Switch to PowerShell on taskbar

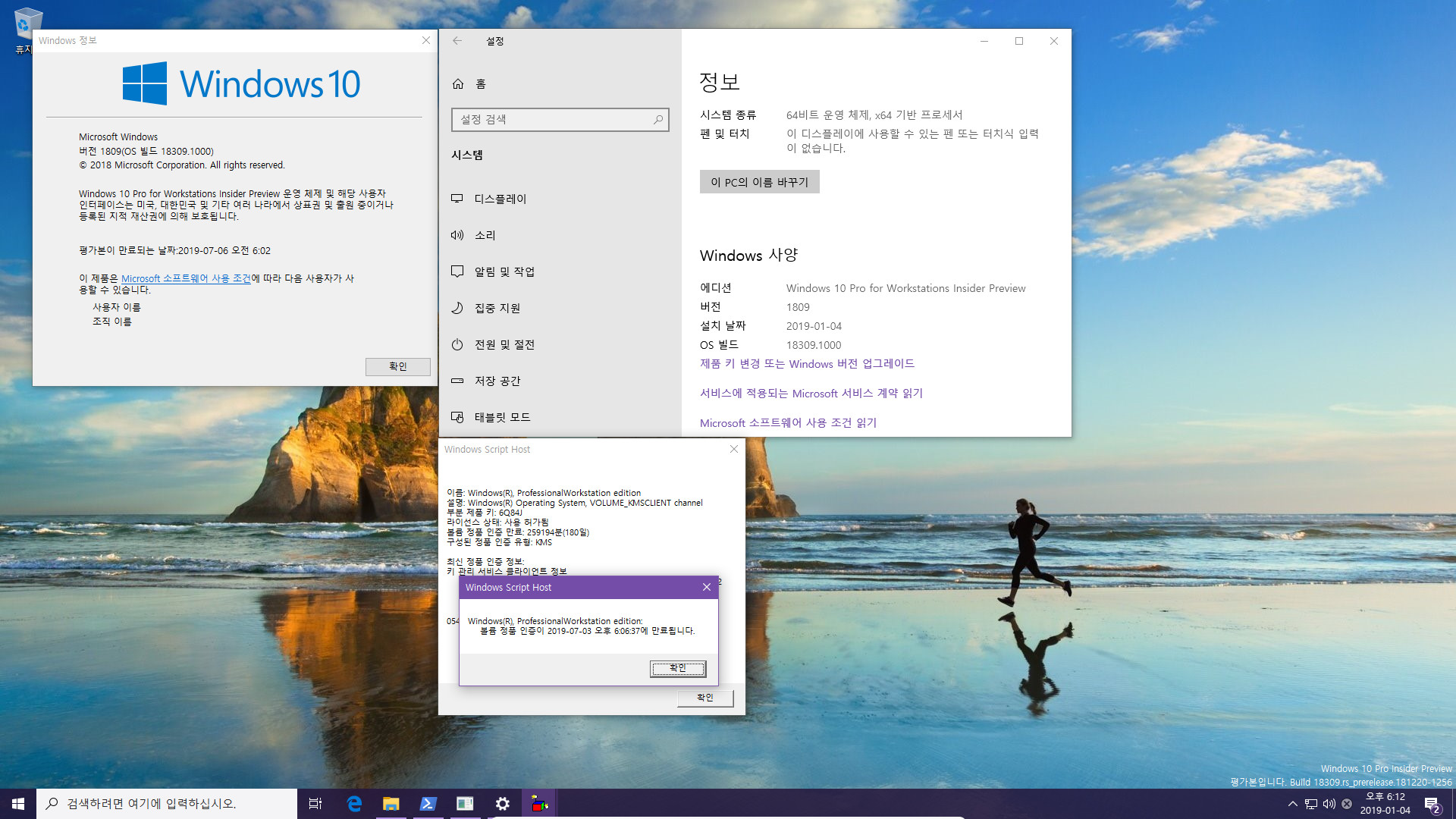pyautogui.click(x=428, y=804)
